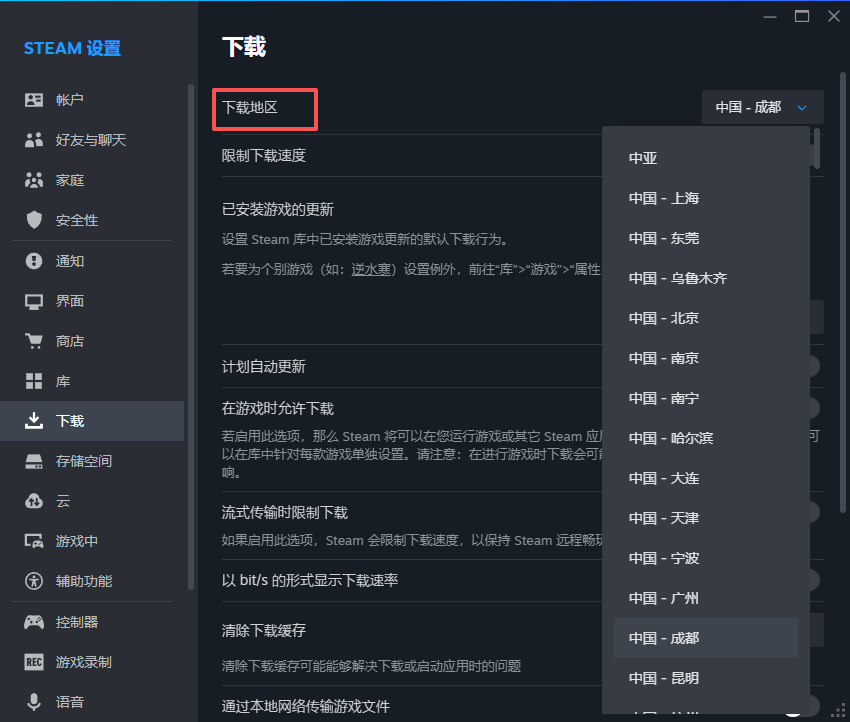Select 中国 - 广州 region option
This screenshot has height=722, width=850.
(664, 598)
